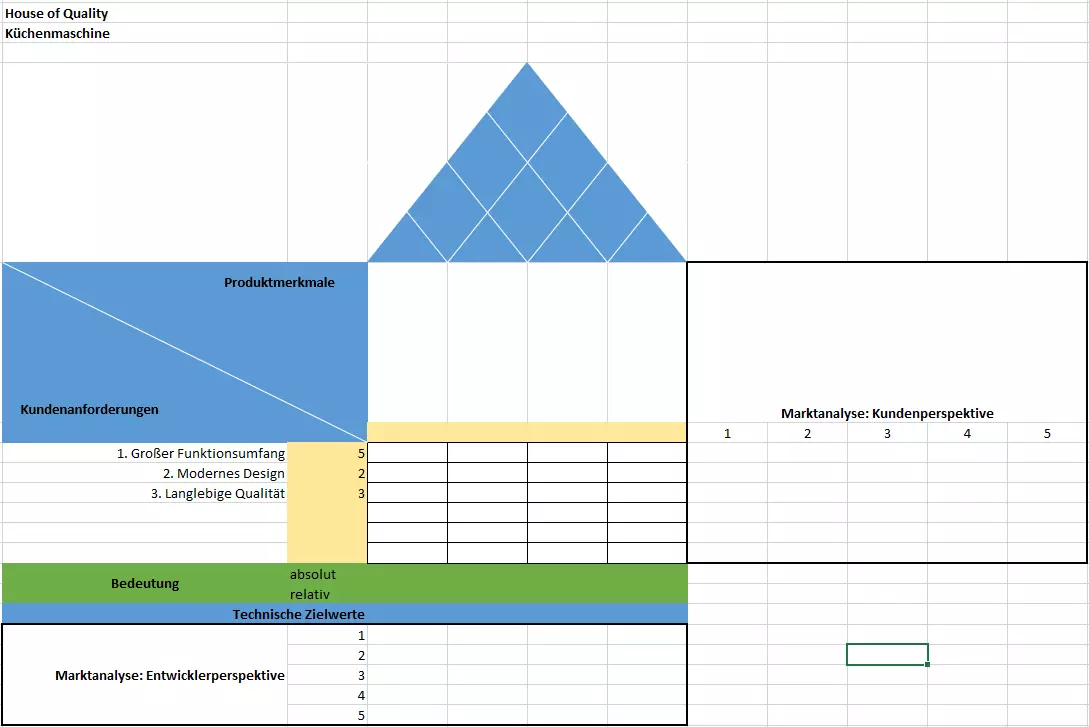Click scale value 3 under Kundenperspektive
The height and width of the screenshot is (727, 1089).
click(887, 433)
